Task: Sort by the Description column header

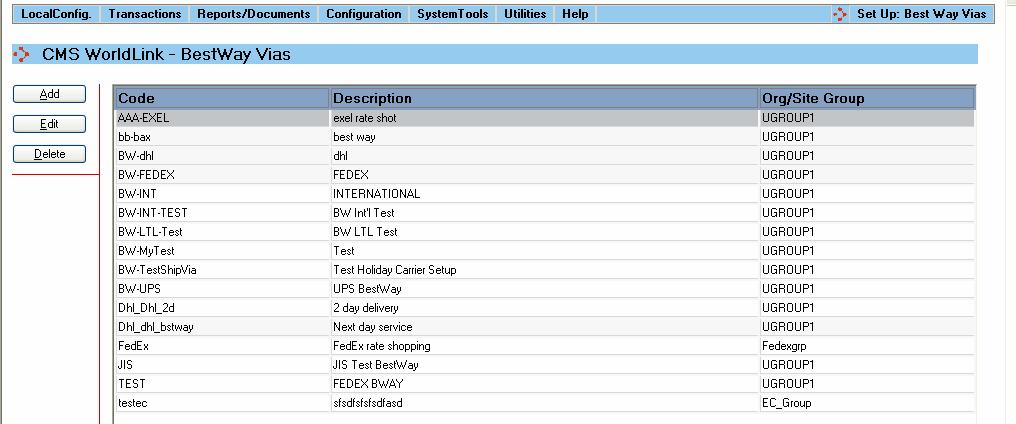Action: tap(544, 98)
